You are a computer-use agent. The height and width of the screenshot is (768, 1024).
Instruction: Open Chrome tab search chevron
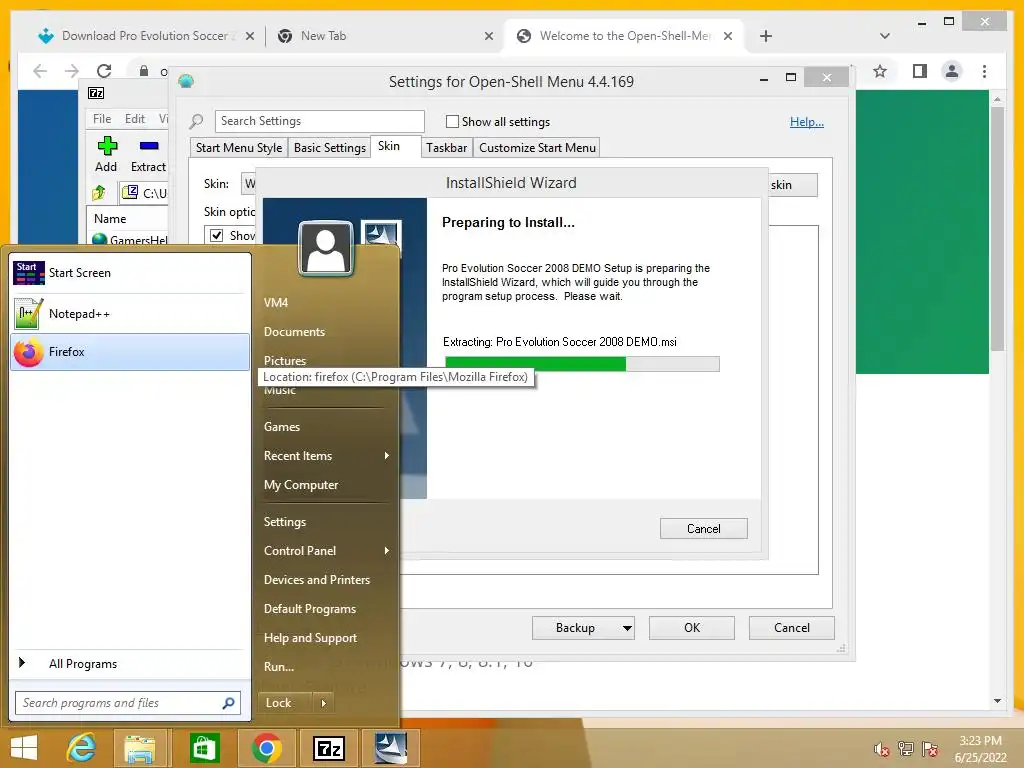click(x=884, y=36)
